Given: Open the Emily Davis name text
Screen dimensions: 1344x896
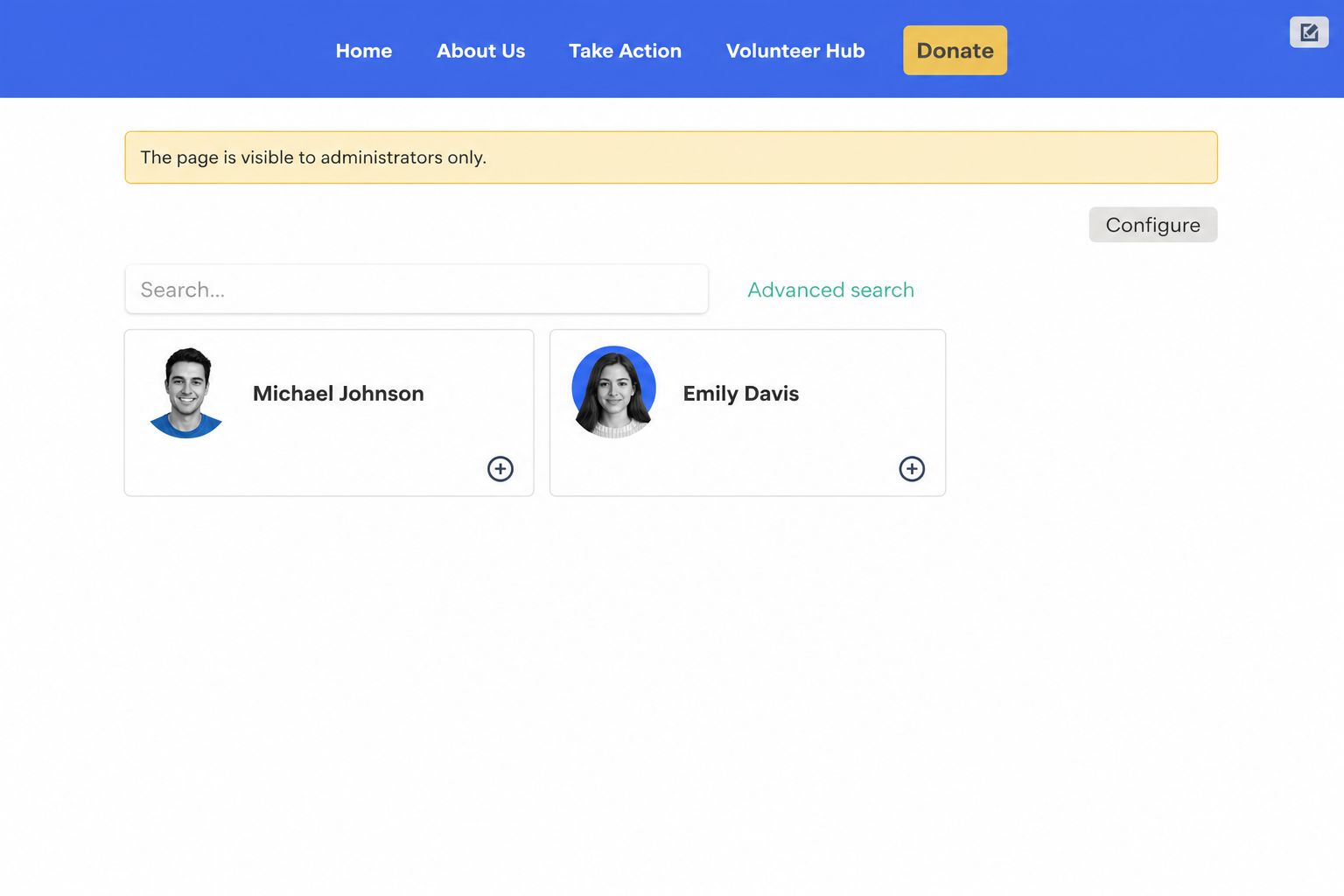Looking at the screenshot, I should 741,394.
